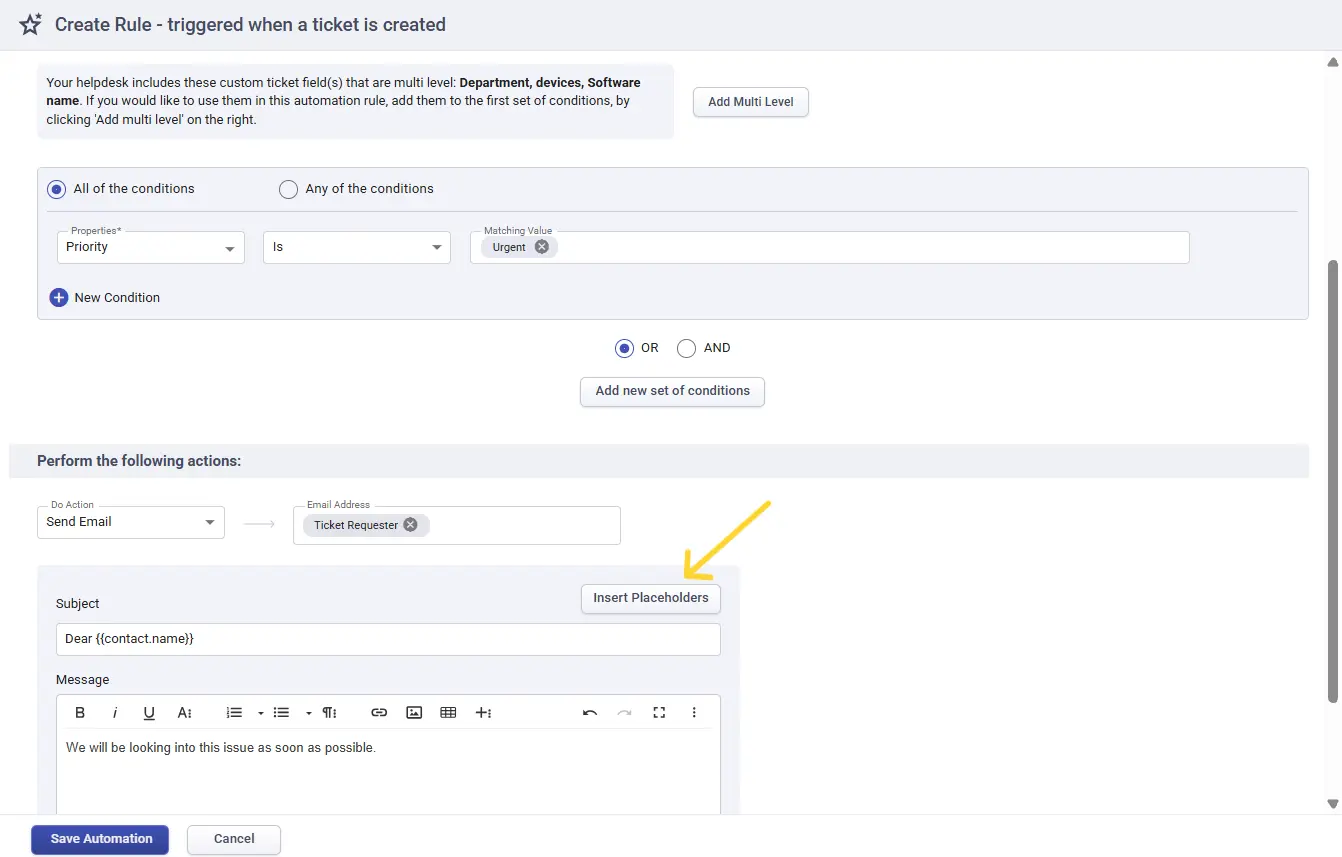Click the Ticket Requester chip label
Viewport: 1342px width, 857px height.
tap(356, 525)
